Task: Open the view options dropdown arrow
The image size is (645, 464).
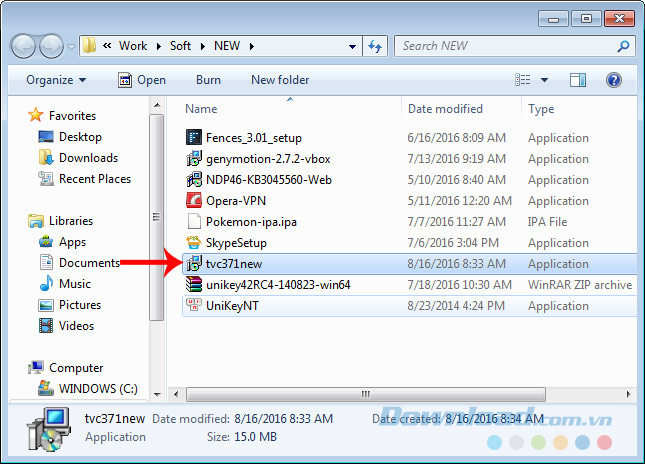Action: 544,80
